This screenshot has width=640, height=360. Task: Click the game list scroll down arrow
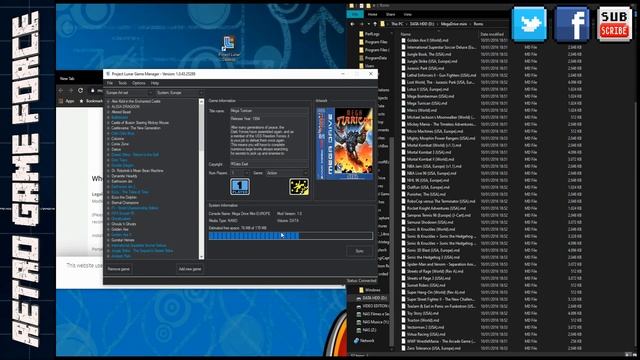pyautogui.click(x=201, y=257)
